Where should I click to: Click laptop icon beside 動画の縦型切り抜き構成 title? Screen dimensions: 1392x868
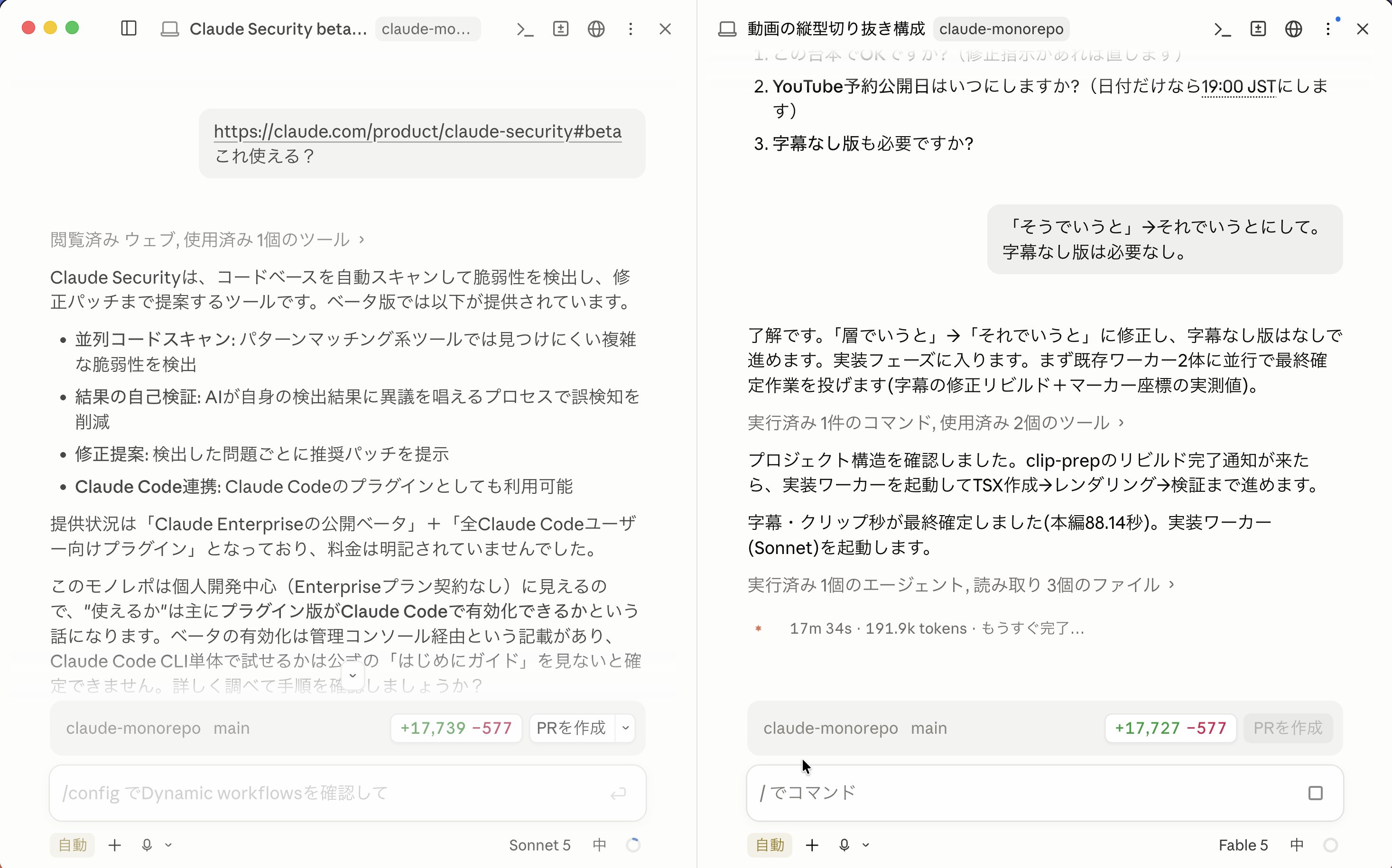727,29
